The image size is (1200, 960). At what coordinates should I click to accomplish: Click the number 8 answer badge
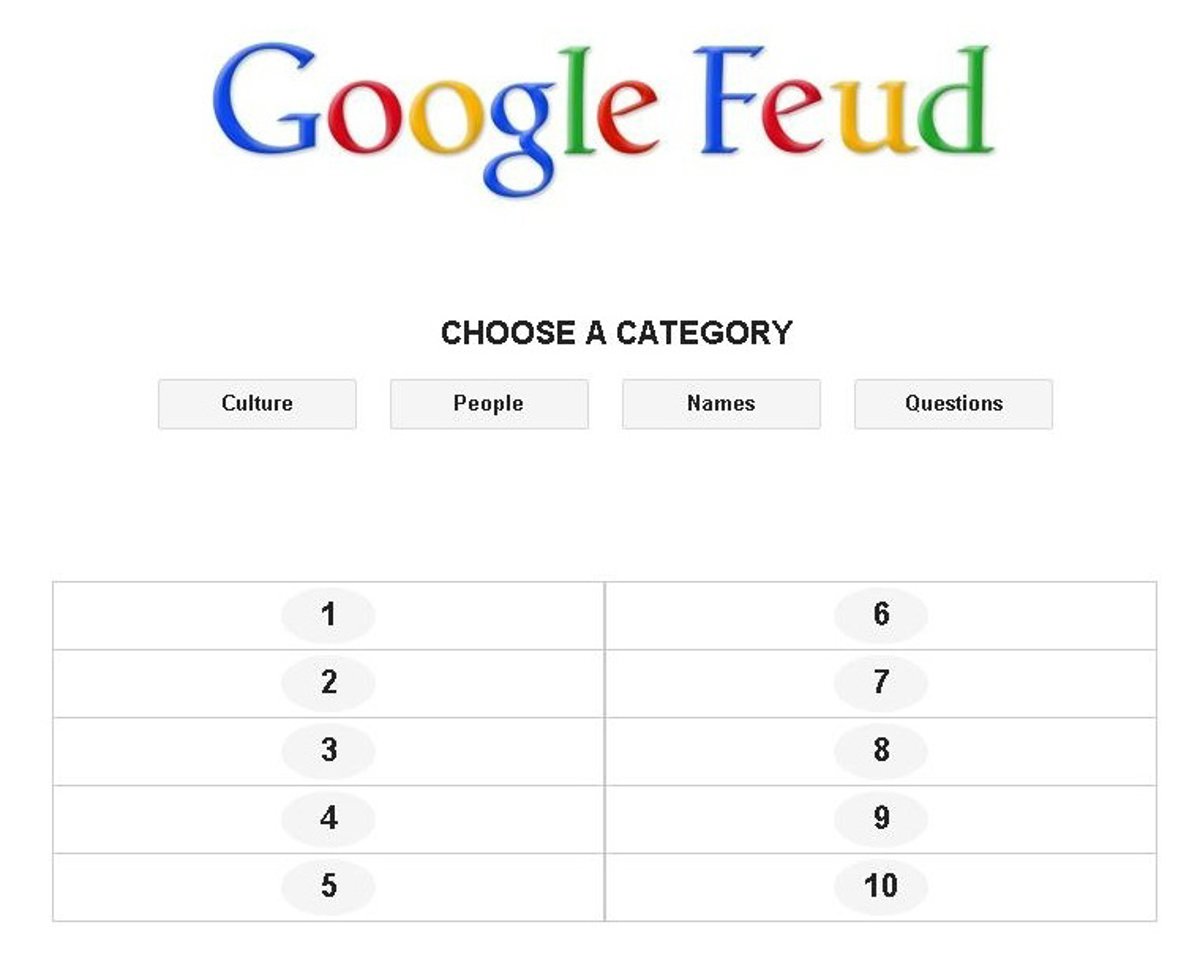point(880,751)
